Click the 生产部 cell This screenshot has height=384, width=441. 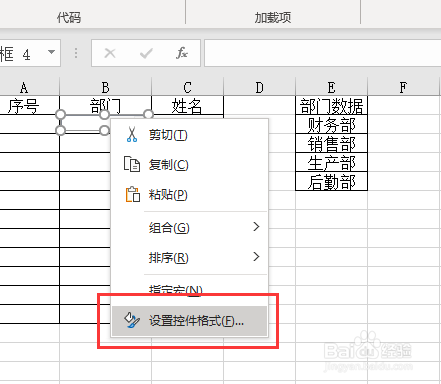(331, 163)
